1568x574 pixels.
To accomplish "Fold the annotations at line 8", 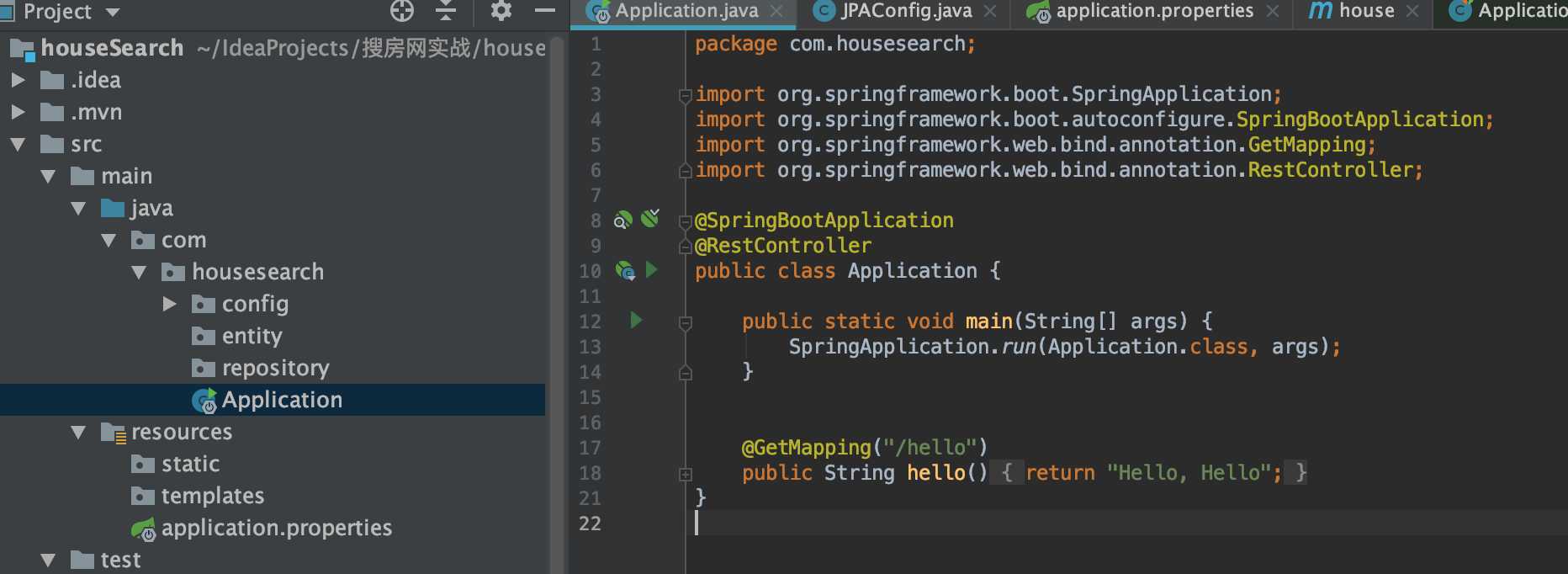I will [x=686, y=222].
